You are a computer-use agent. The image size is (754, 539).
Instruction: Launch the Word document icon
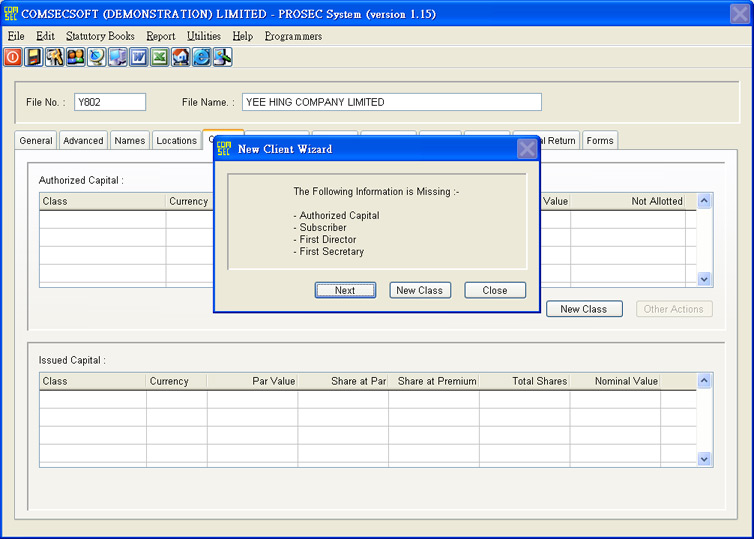point(139,57)
